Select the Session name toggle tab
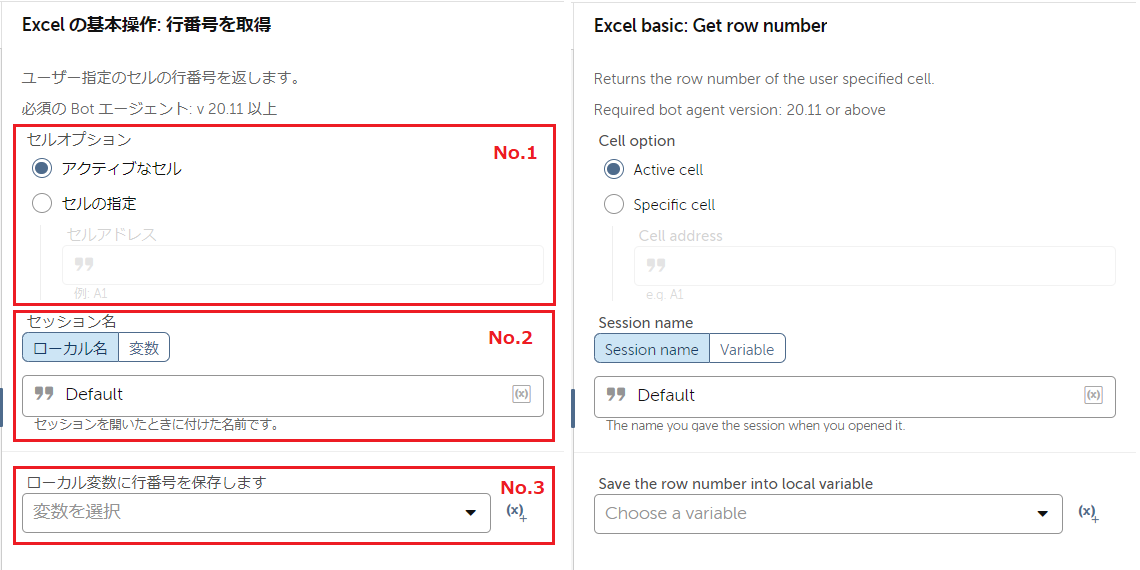Screen dimensions: 1140x570 (651, 349)
